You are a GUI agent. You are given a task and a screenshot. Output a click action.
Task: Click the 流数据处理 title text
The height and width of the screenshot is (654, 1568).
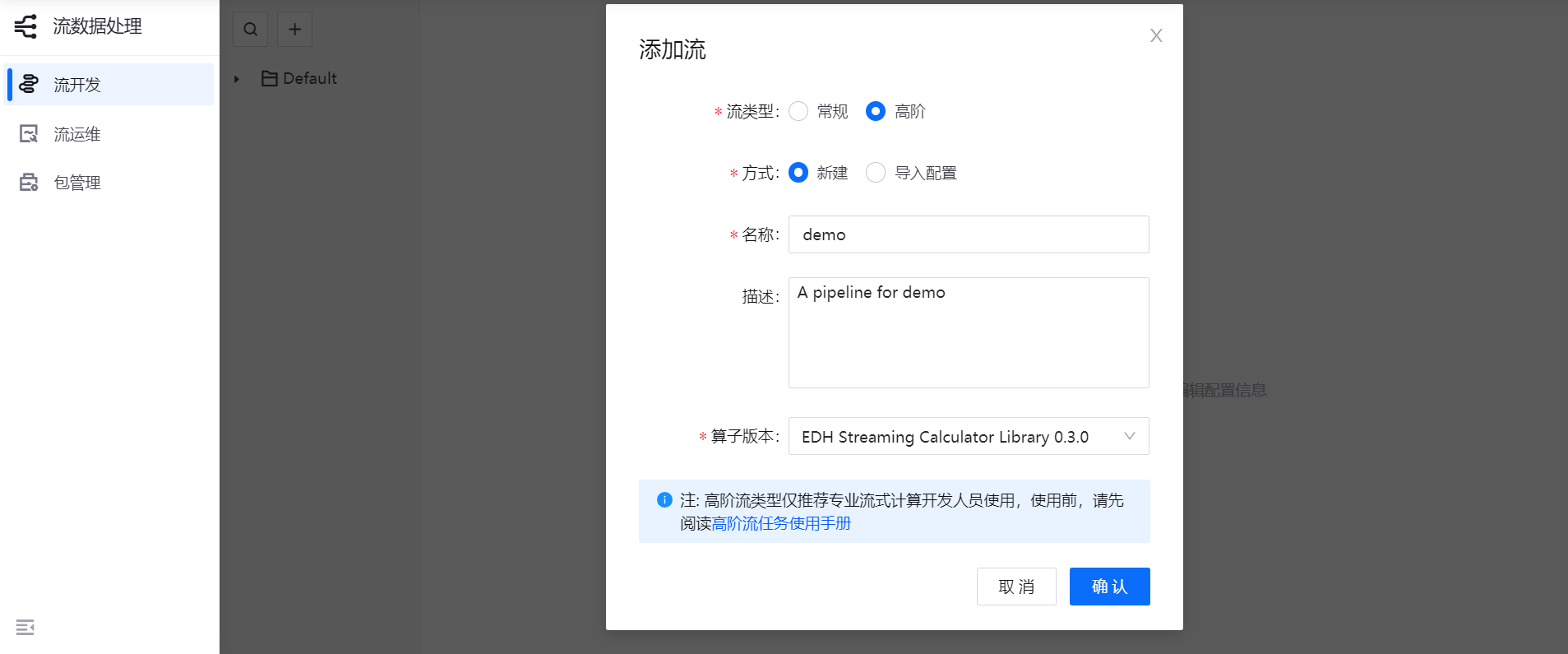(x=98, y=26)
